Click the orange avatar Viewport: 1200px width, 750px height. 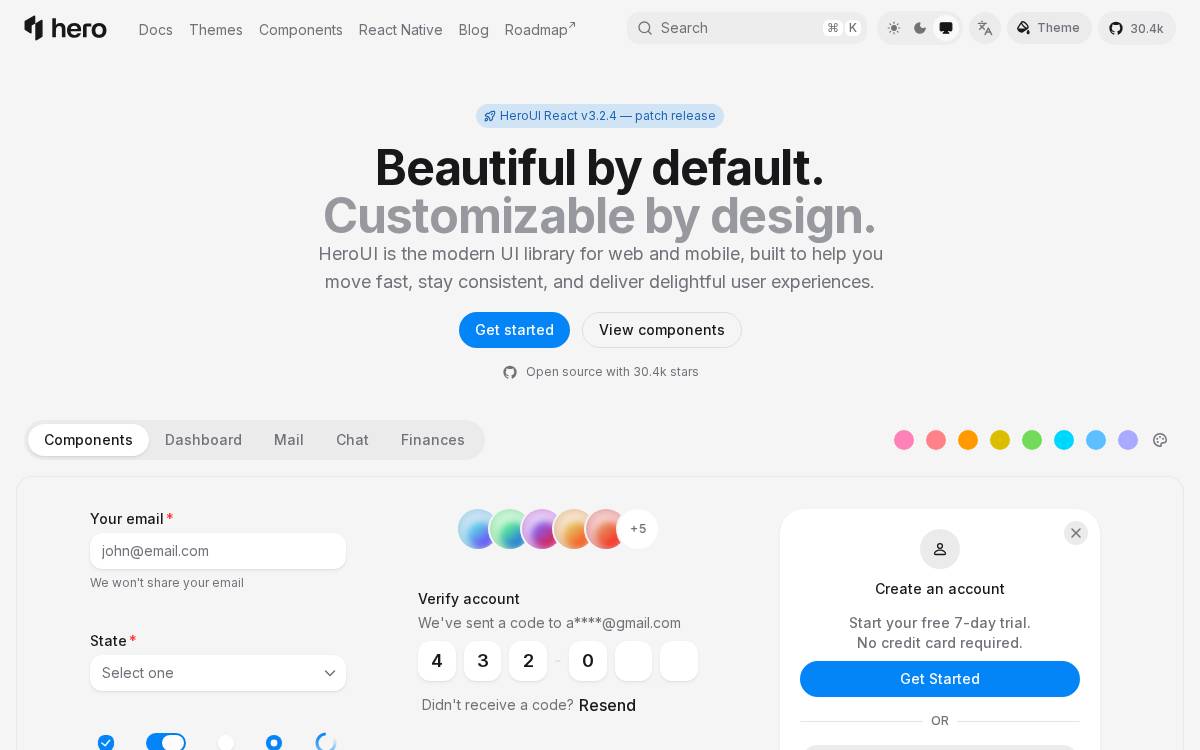coord(573,529)
